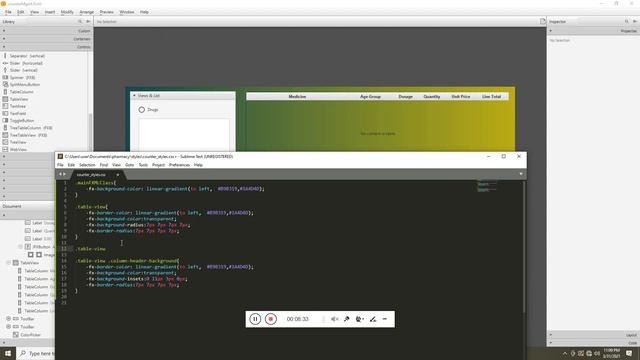Image resolution: width=640 pixels, height=360 pixels.
Task: Click the Age Group column header
Action: tap(370, 97)
